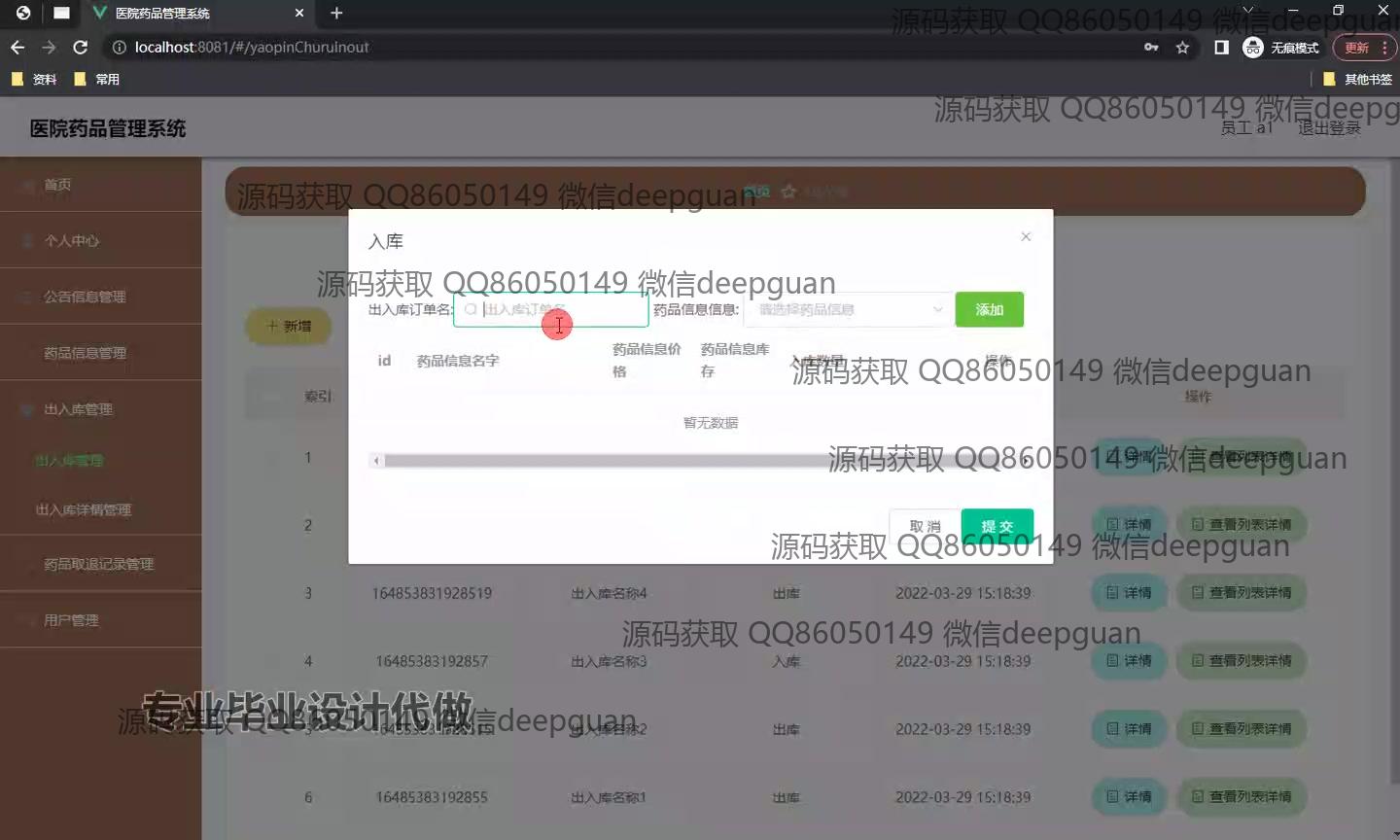Click the yellow 新增 button
Screen dimensions: 1400x840
click(289, 326)
